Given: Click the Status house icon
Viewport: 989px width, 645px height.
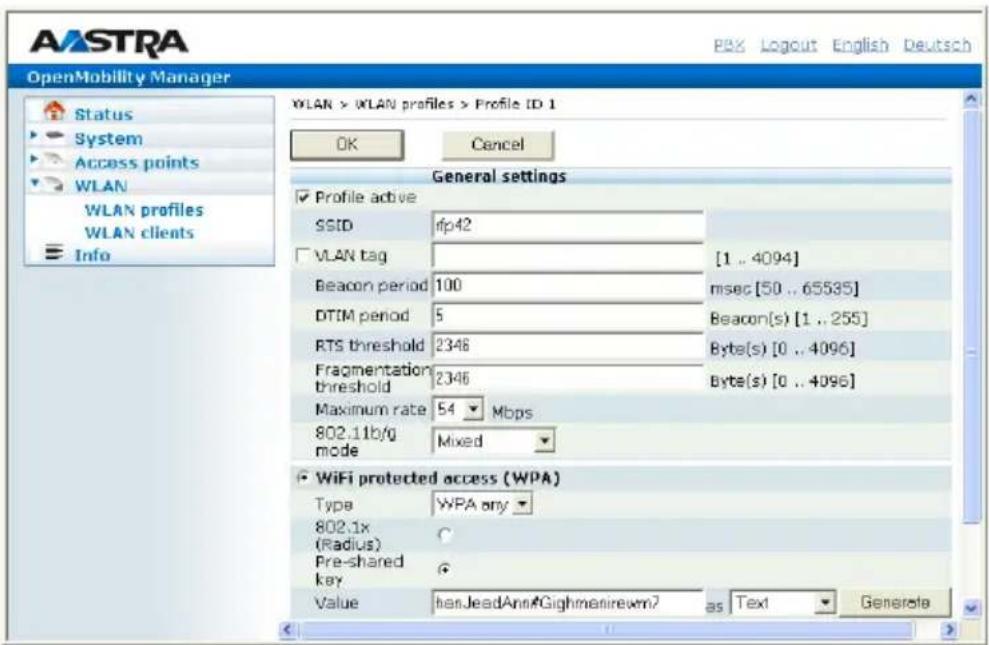Looking at the screenshot, I should tap(54, 111).
